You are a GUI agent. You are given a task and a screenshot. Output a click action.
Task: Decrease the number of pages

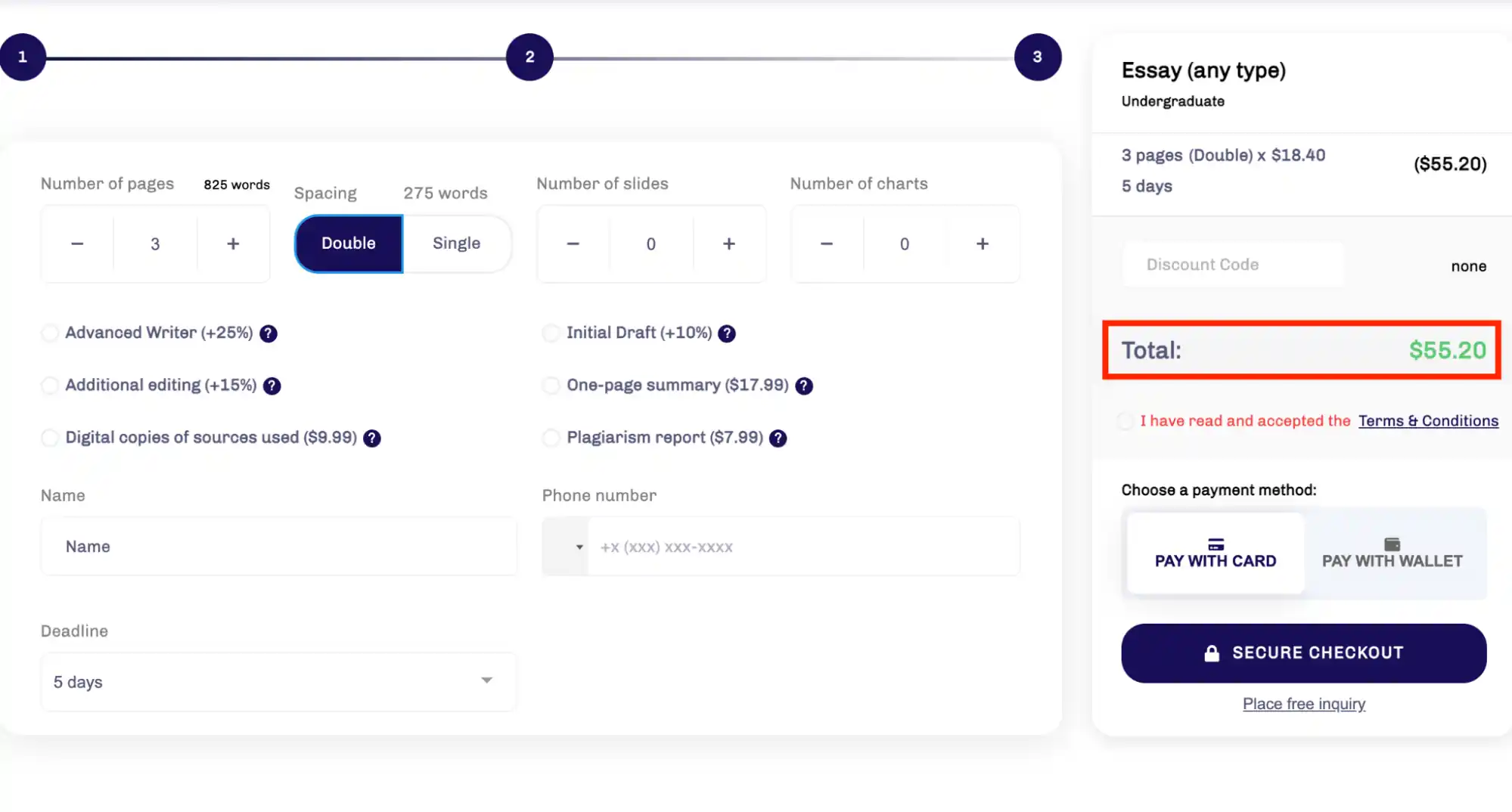[x=77, y=243]
